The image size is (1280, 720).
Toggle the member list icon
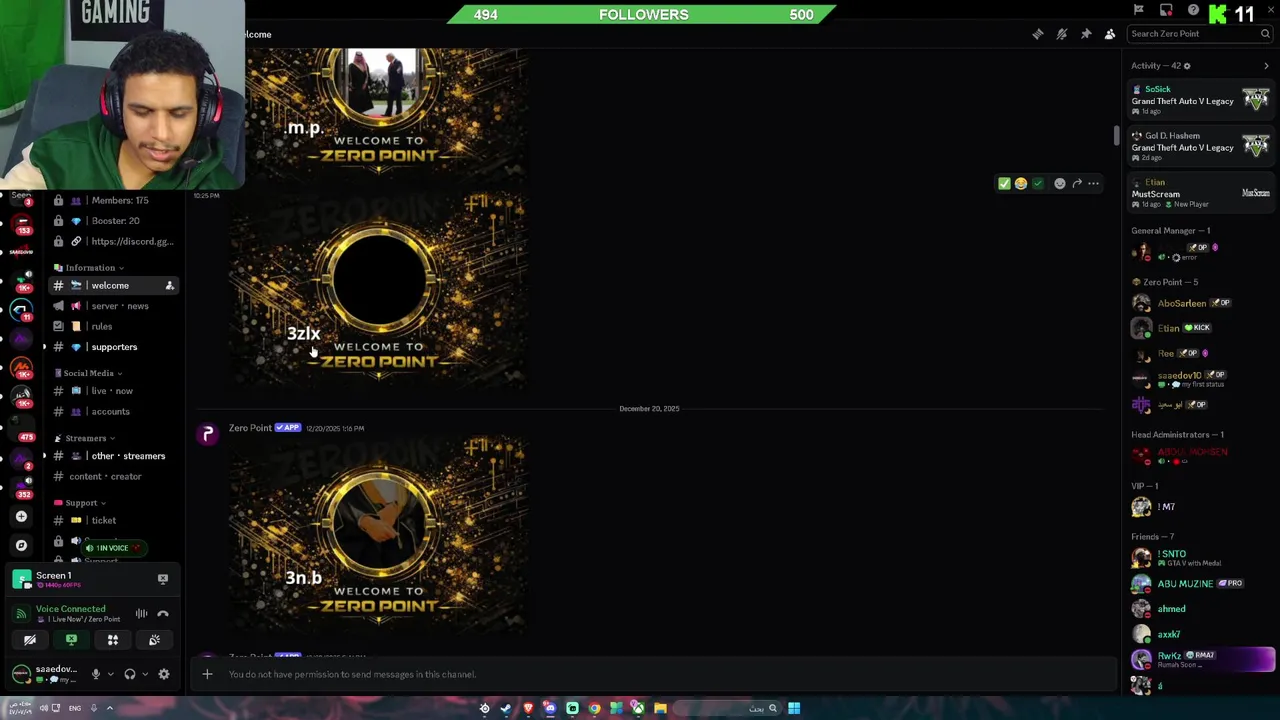(1110, 34)
